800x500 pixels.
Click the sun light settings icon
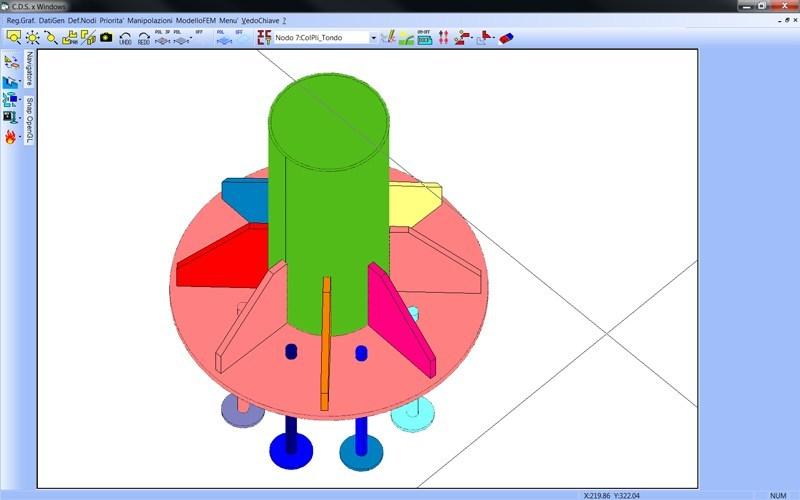(x=32, y=37)
